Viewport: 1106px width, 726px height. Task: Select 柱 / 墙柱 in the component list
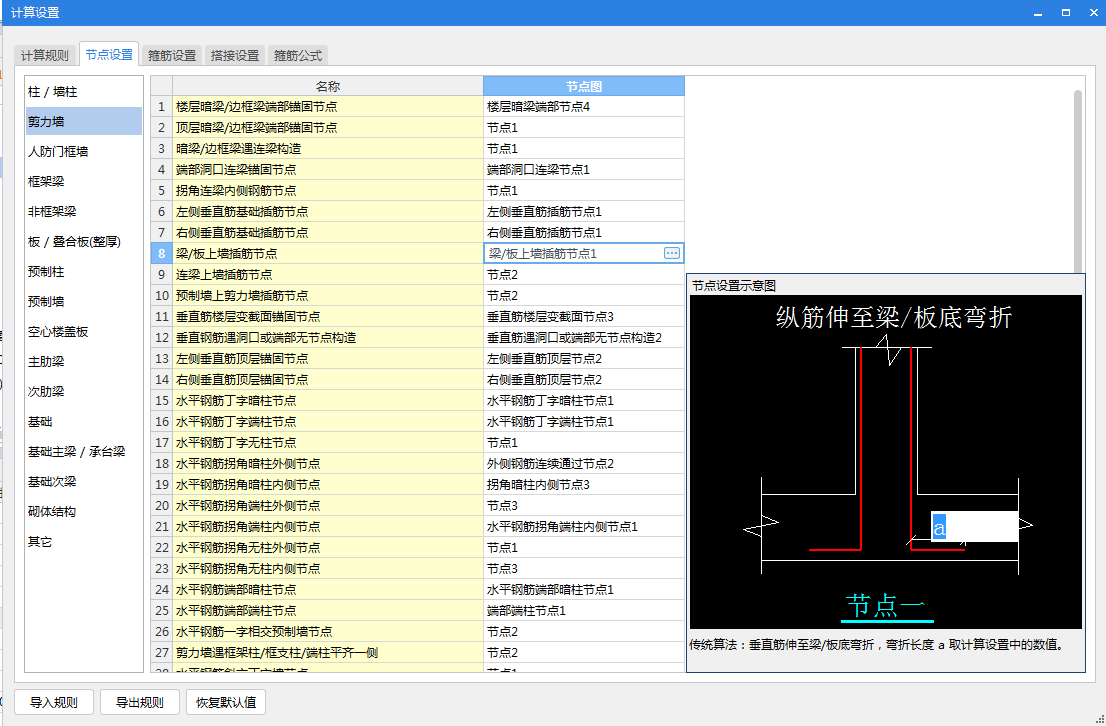[83, 92]
